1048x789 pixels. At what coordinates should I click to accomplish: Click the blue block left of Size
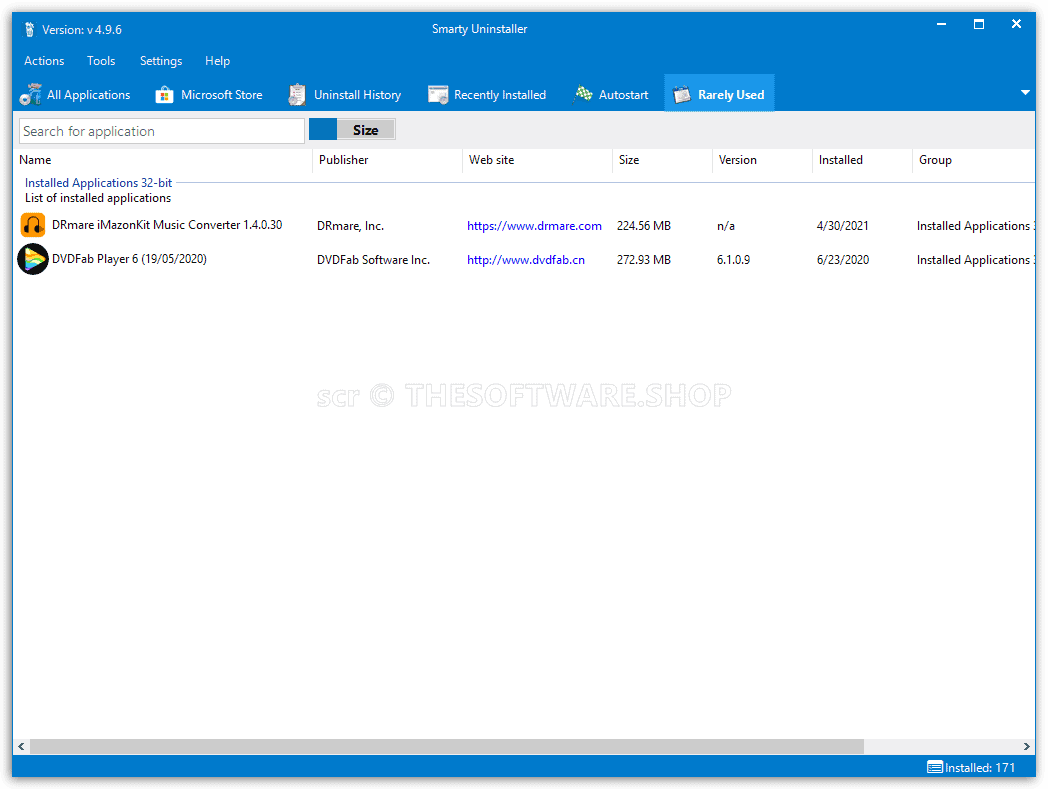pos(323,130)
